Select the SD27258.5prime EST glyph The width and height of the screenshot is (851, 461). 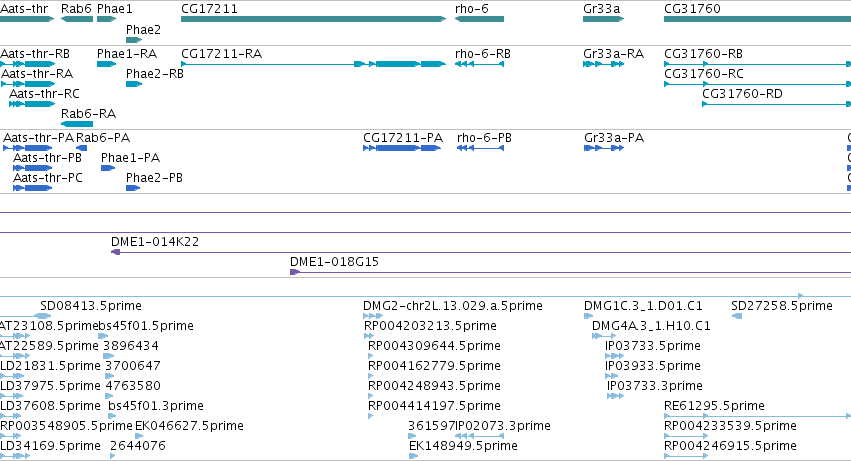pyautogui.click(x=736, y=316)
